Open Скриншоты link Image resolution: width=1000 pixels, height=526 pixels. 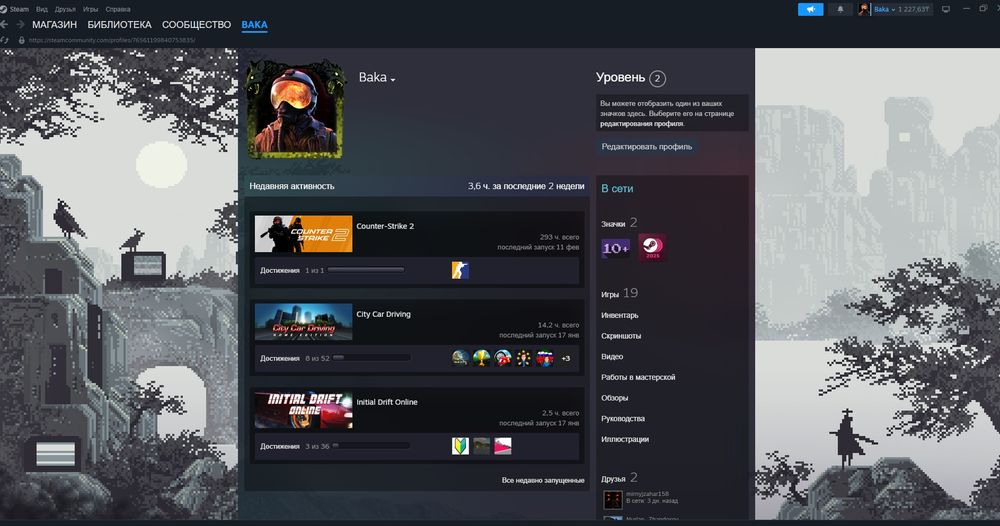tap(621, 336)
